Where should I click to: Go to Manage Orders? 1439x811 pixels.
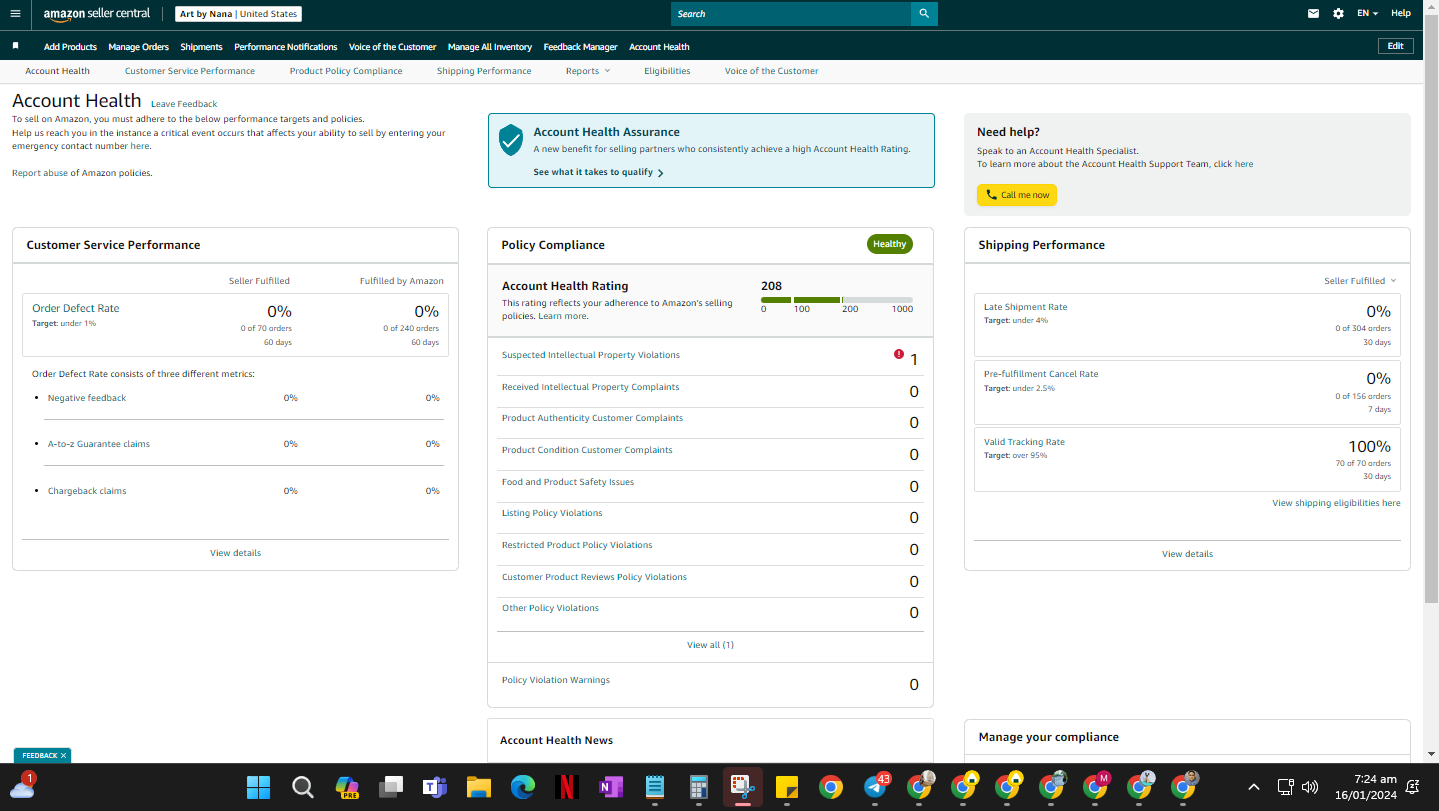click(139, 47)
